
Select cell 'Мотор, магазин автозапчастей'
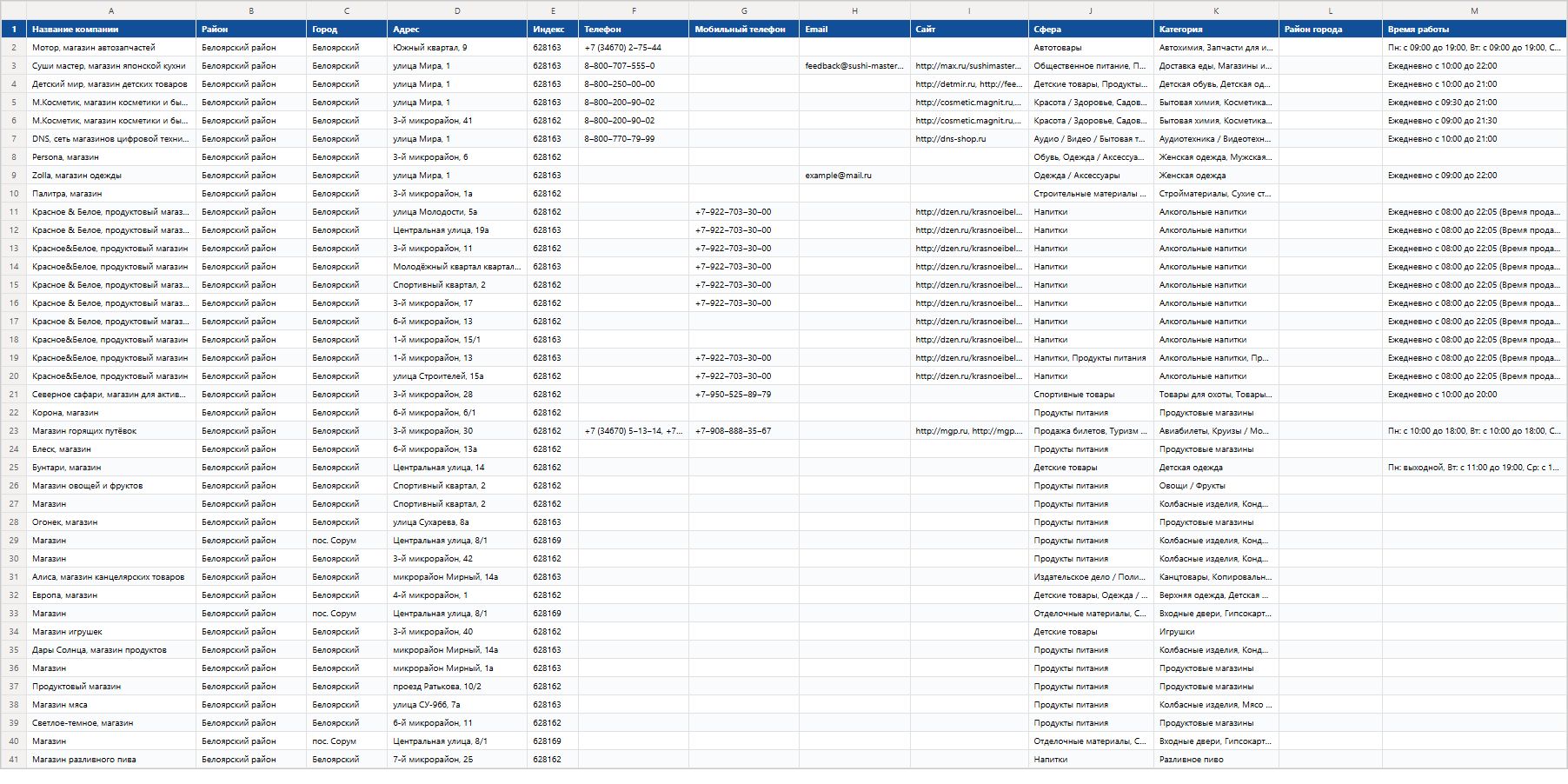pyautogui.click(x=111, y=48)
